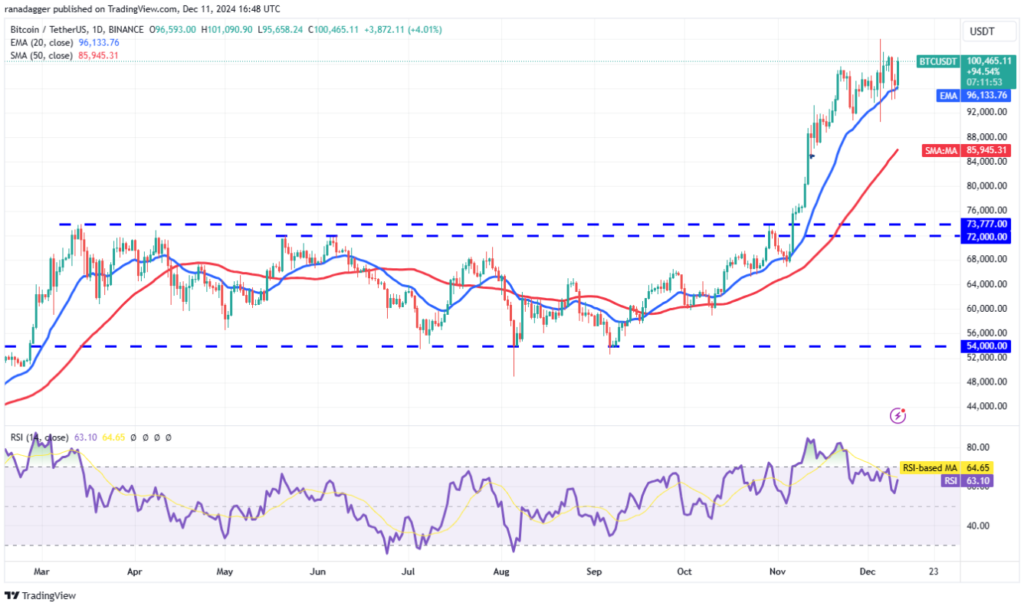The width and height of the screenshot is (1024, 606).
Task: Click the purple lightning bolt icon
Action: [898, 415]
